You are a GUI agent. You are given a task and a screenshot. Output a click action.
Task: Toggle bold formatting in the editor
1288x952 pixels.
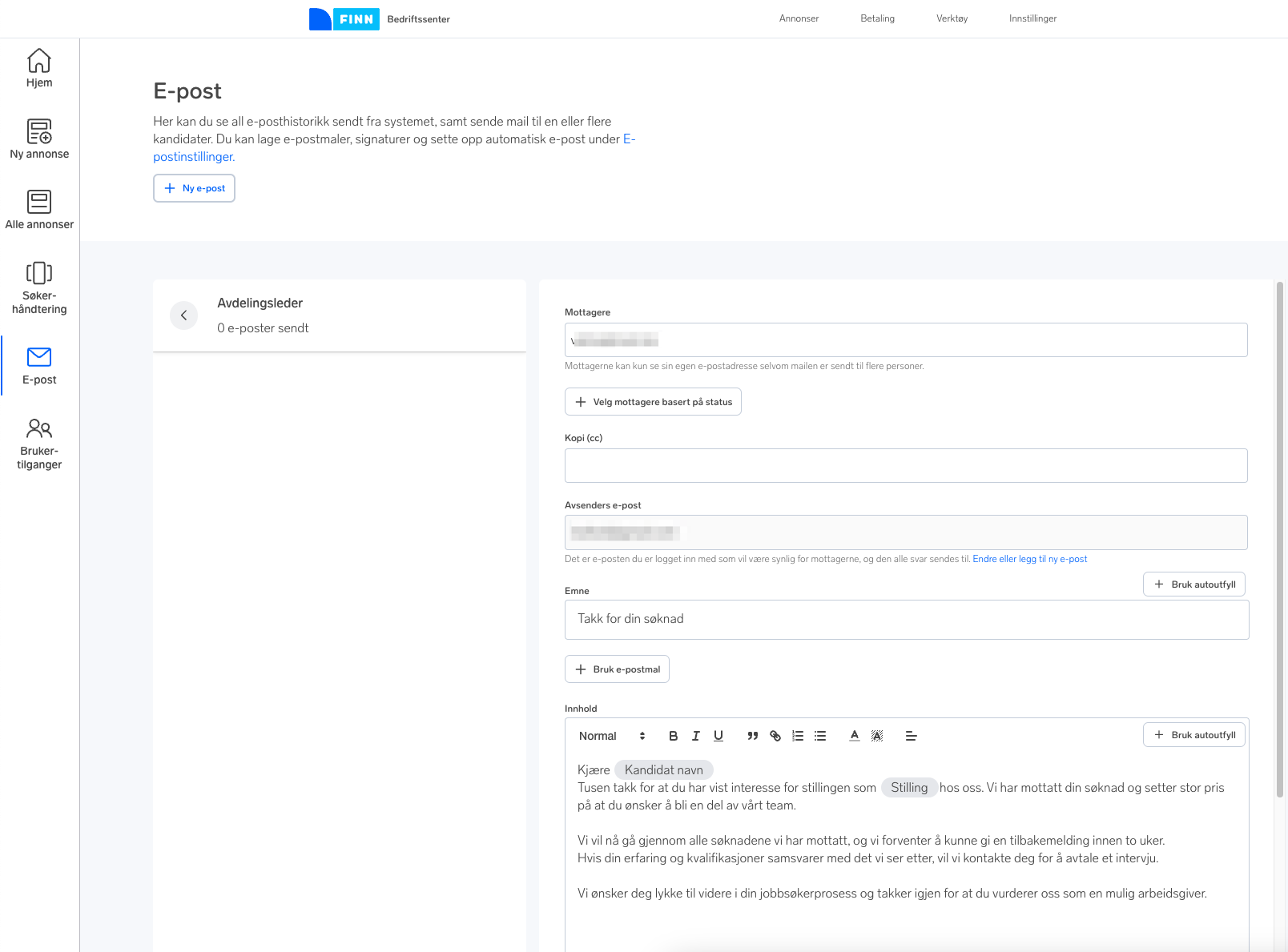(673, 736)
